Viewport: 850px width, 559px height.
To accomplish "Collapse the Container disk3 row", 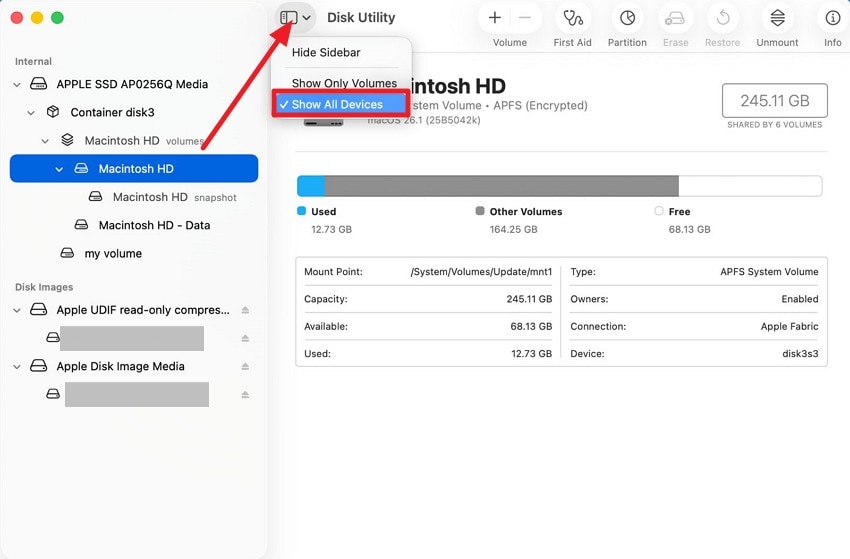I will (x=31, y=113).
